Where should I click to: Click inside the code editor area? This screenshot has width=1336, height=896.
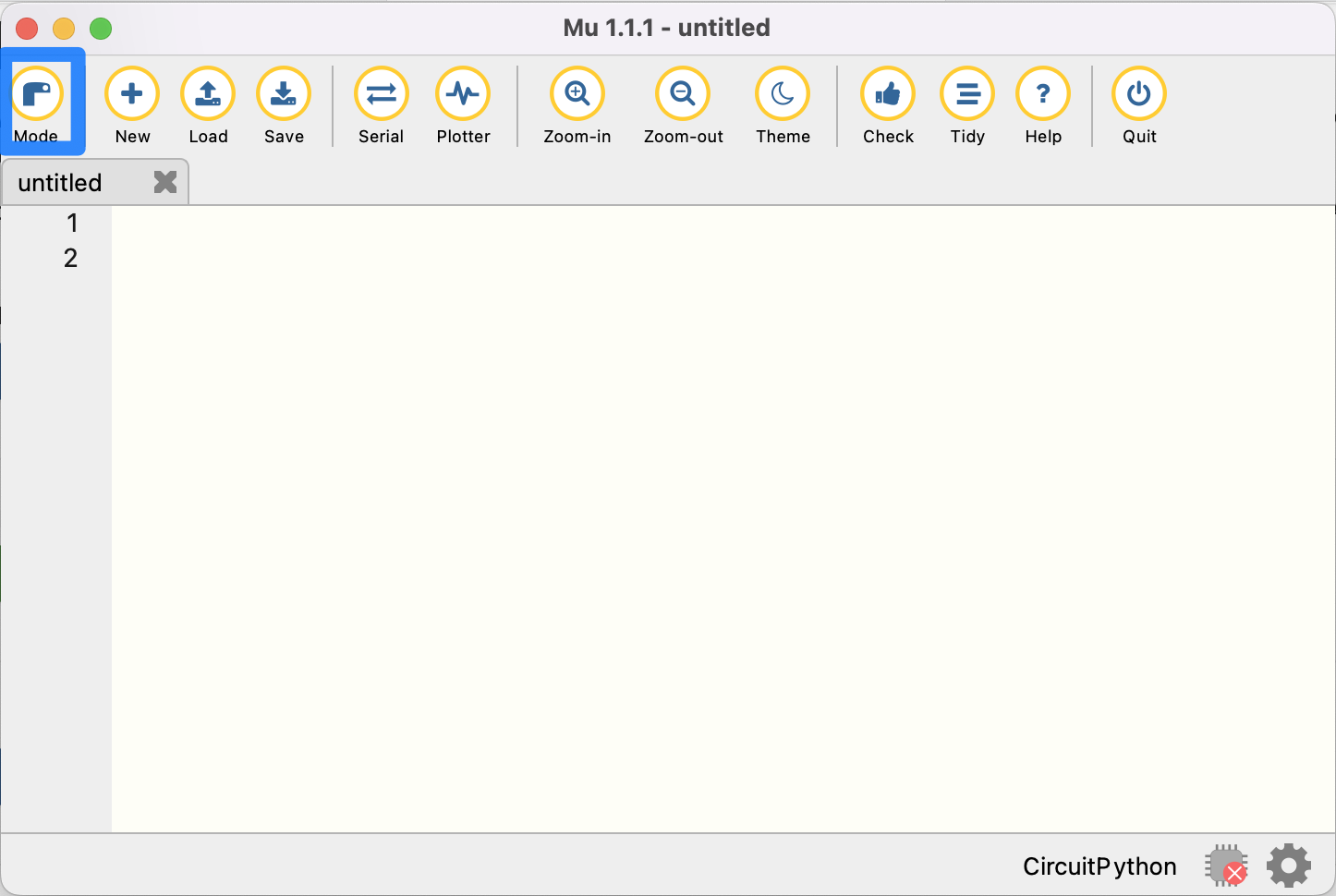721,517
